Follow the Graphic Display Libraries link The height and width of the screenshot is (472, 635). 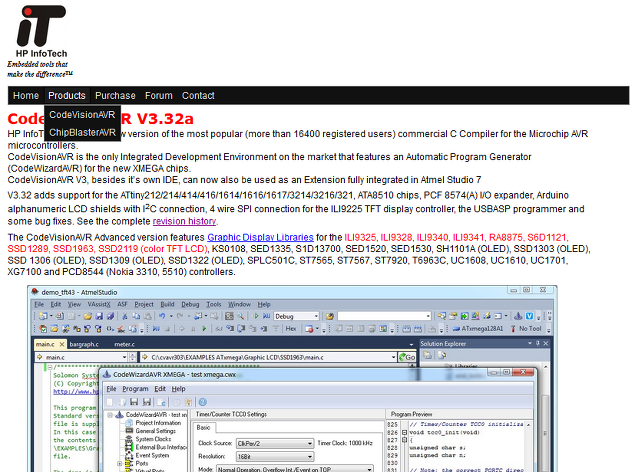(x=260, y=237)
